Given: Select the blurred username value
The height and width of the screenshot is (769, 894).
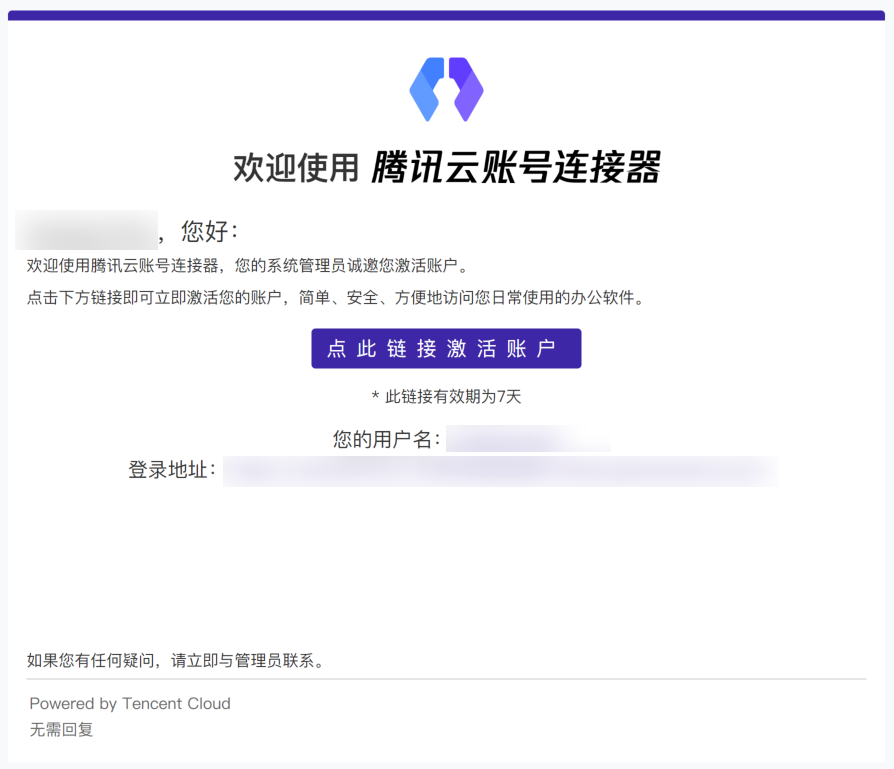Looking at the screenshot, I should pyautogui.click(x=528, y=438).
